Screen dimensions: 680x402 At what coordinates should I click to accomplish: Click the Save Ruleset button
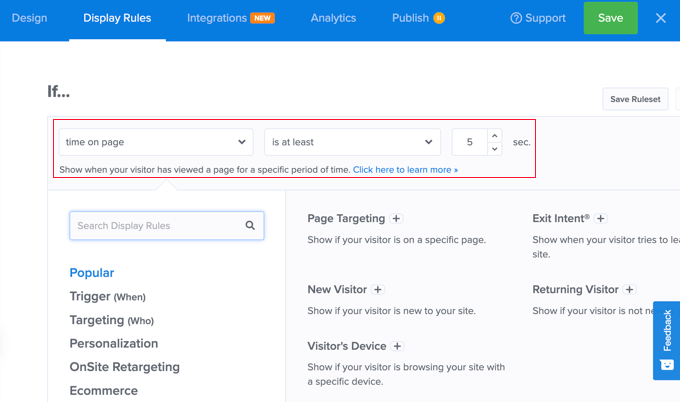pos(635,99)
